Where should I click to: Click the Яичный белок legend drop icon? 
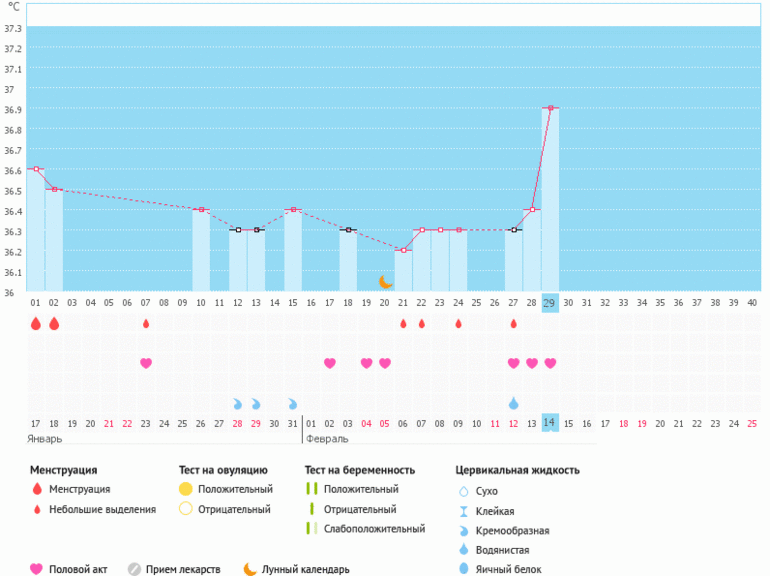pyautogui.click(x=463, y=569)
